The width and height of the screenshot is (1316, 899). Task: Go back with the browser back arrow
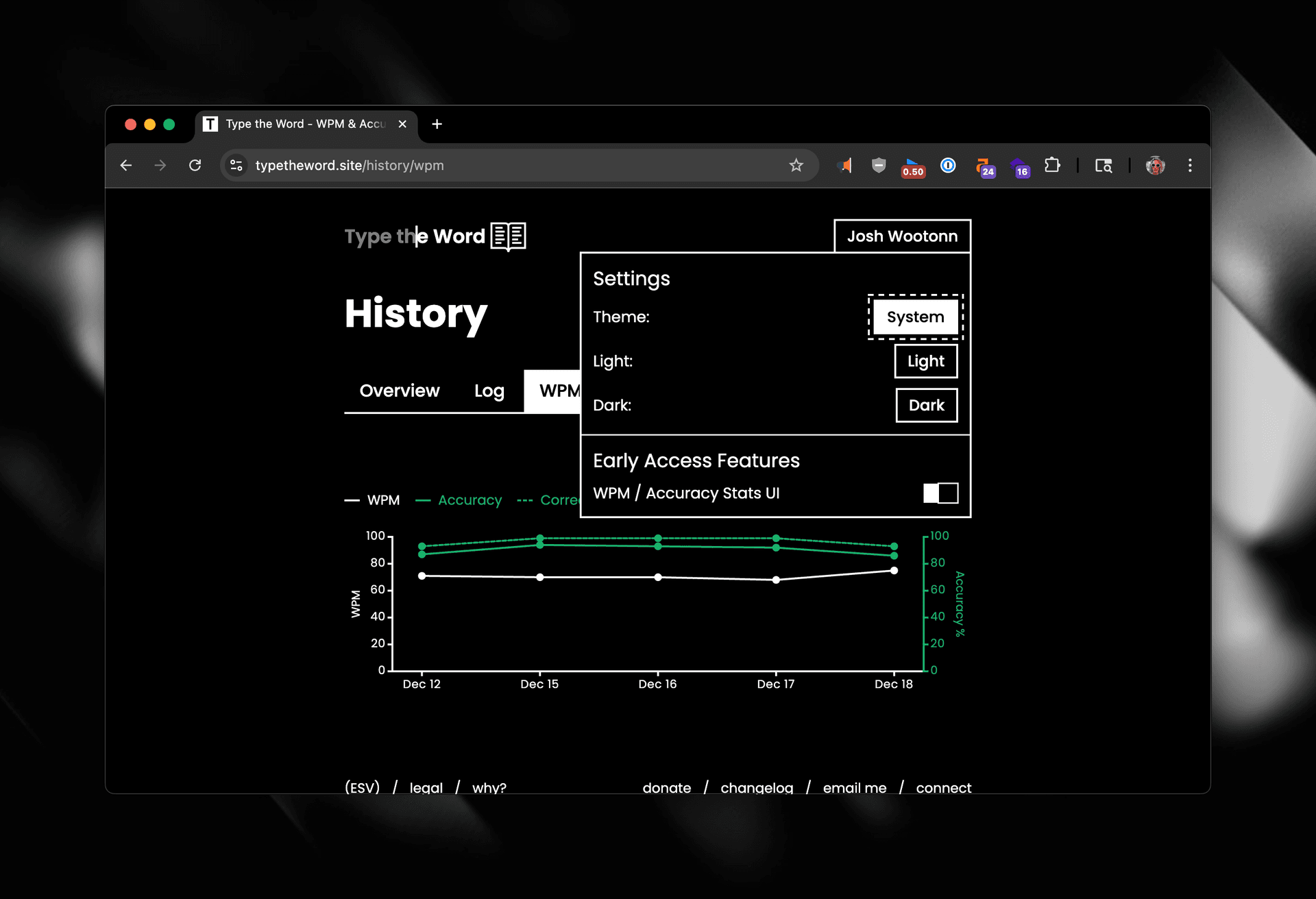pos(126,165)
